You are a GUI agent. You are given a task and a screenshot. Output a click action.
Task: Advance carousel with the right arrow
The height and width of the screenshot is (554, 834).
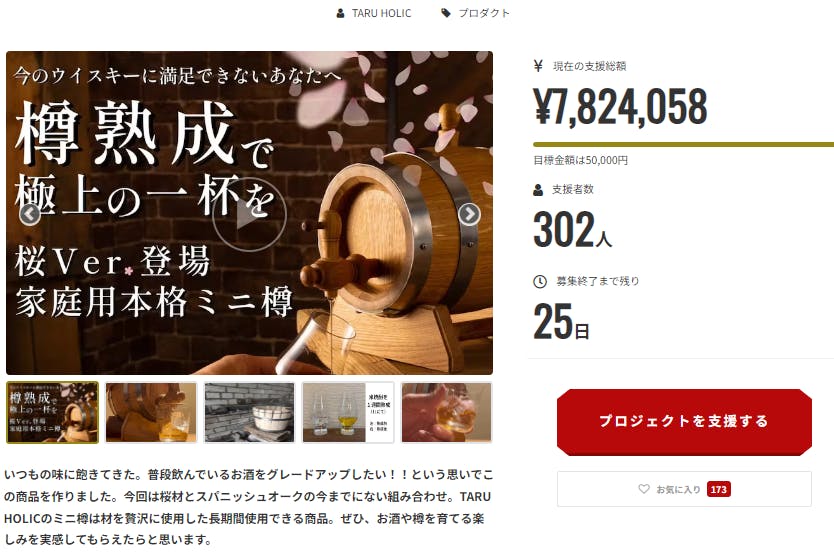[x=469, y=214]
